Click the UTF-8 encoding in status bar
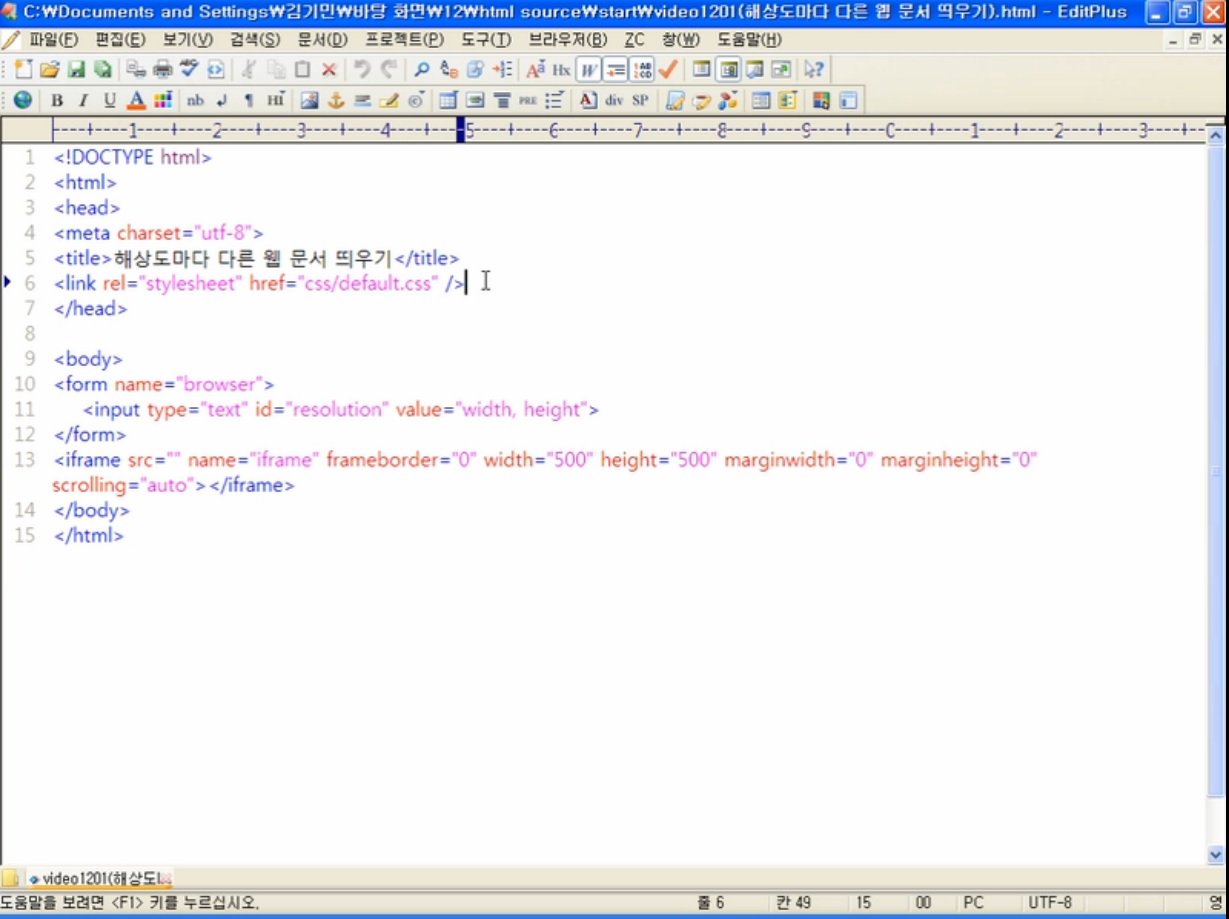The image size is (1229, 919). [1050, 903]
